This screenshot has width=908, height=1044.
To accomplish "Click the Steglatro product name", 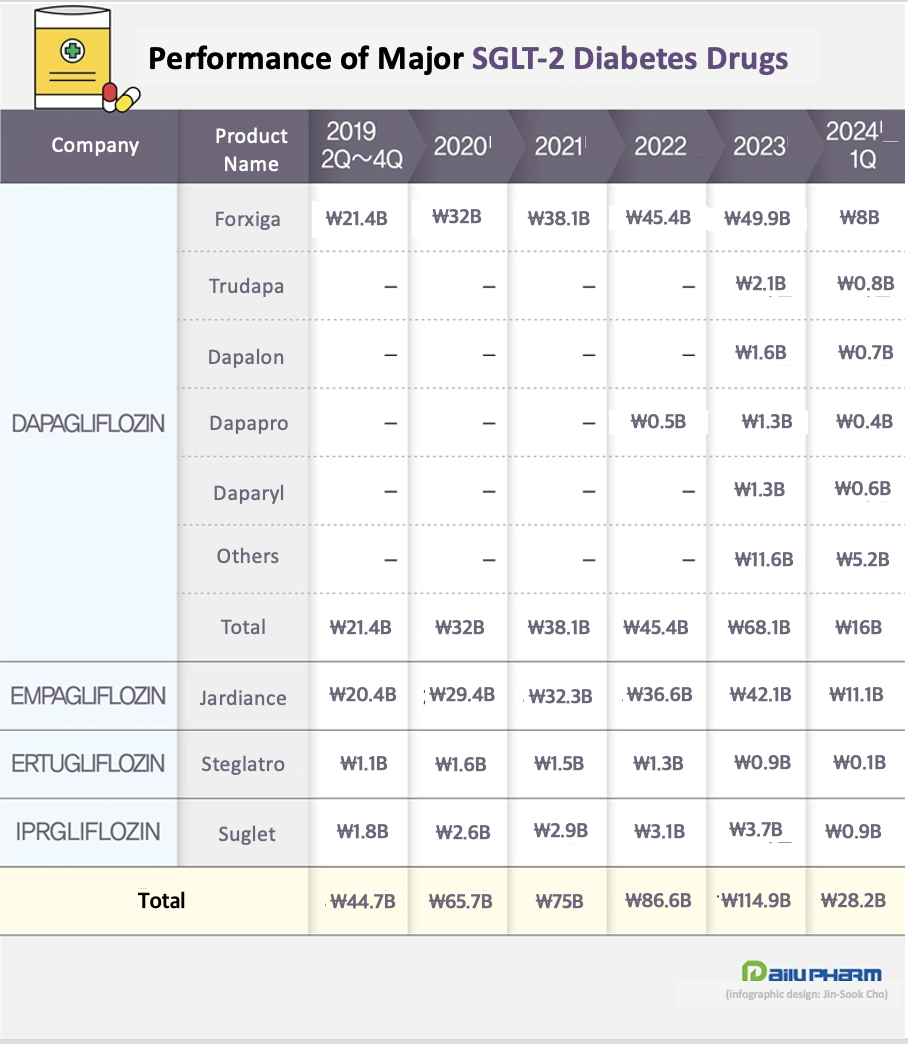I will click(243, 765).
